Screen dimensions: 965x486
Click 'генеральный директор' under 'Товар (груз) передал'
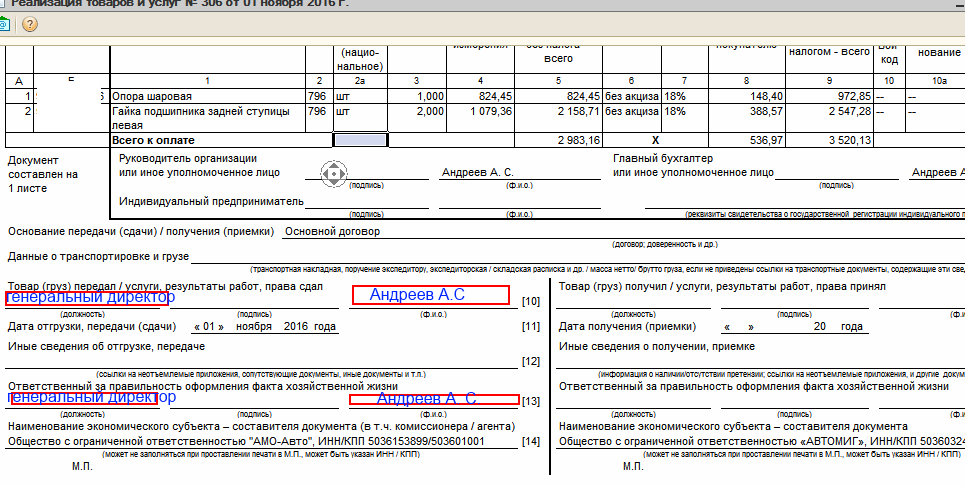coord(89,297)
